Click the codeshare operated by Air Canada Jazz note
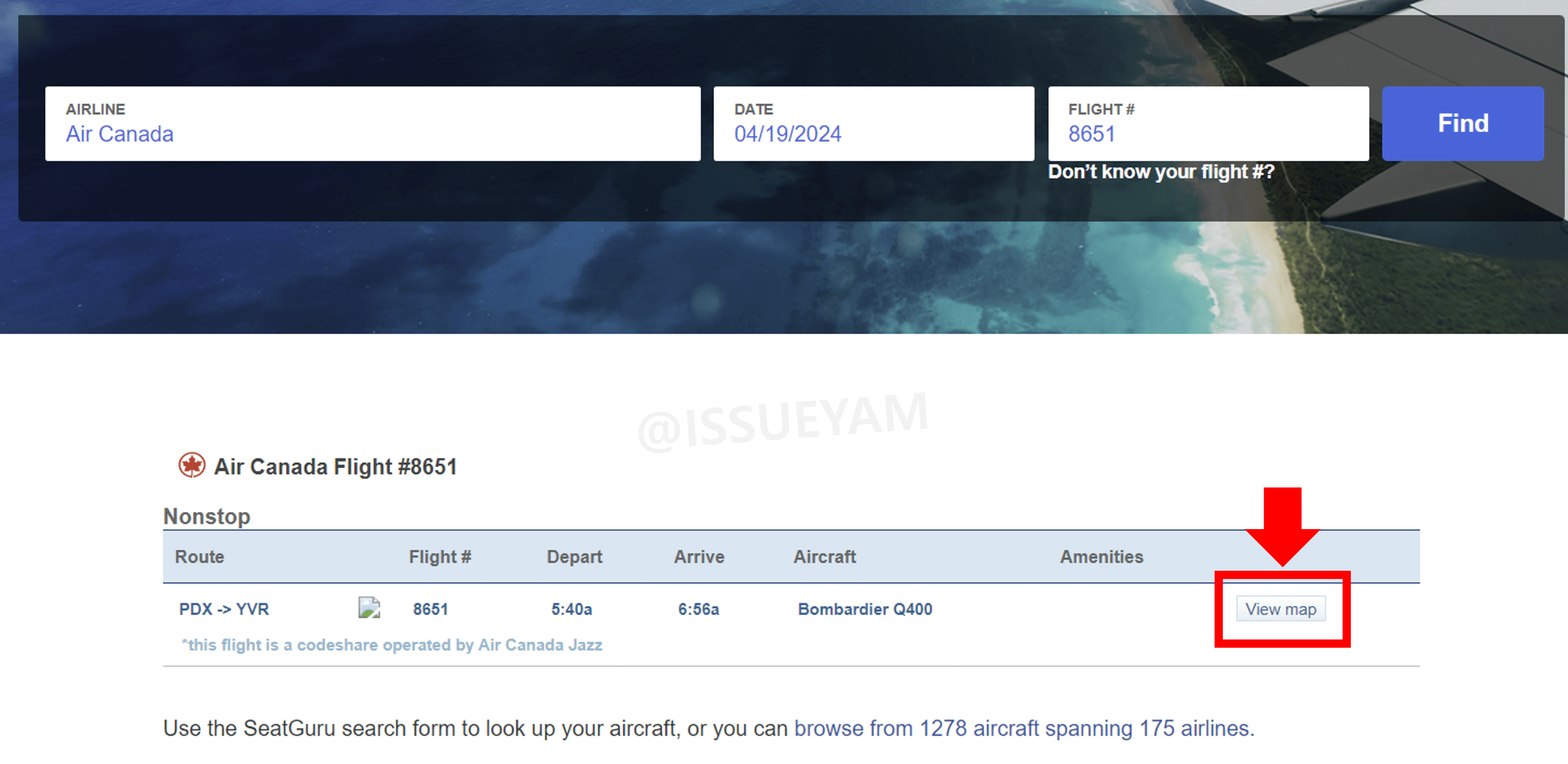The width and height of the screenshot is (1568, 764). [x=392, y=645]
